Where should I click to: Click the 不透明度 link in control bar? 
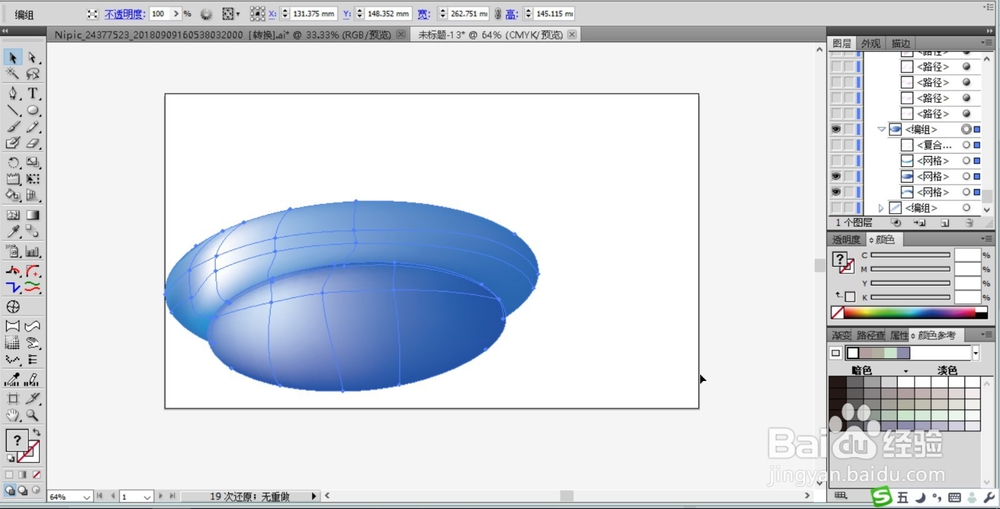125,13
